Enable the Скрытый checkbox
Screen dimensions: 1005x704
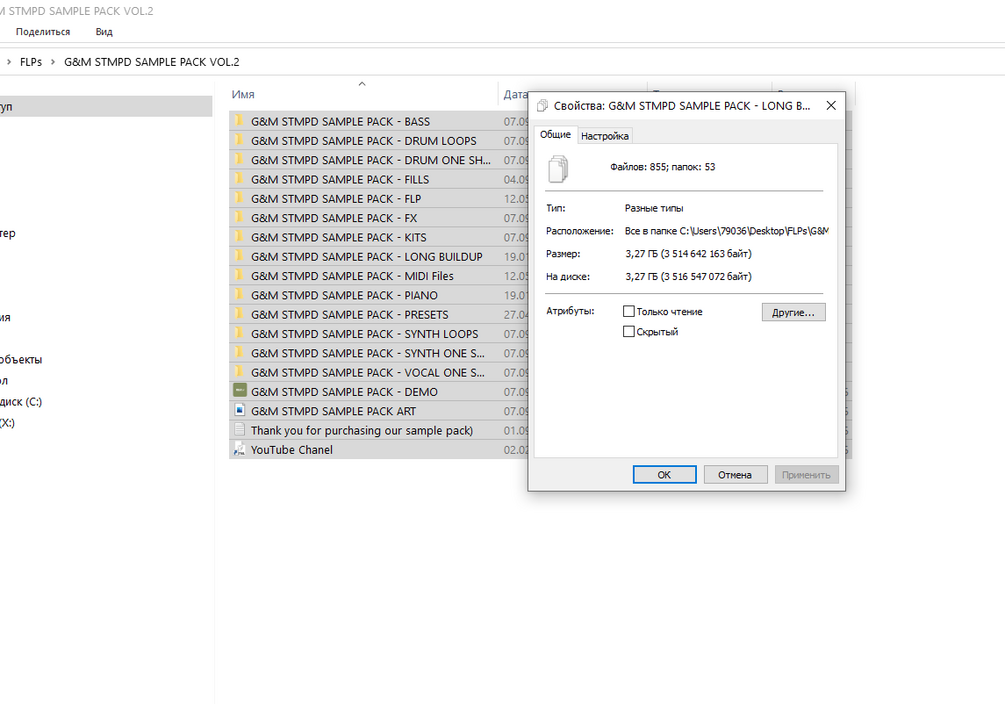point(629,331)
